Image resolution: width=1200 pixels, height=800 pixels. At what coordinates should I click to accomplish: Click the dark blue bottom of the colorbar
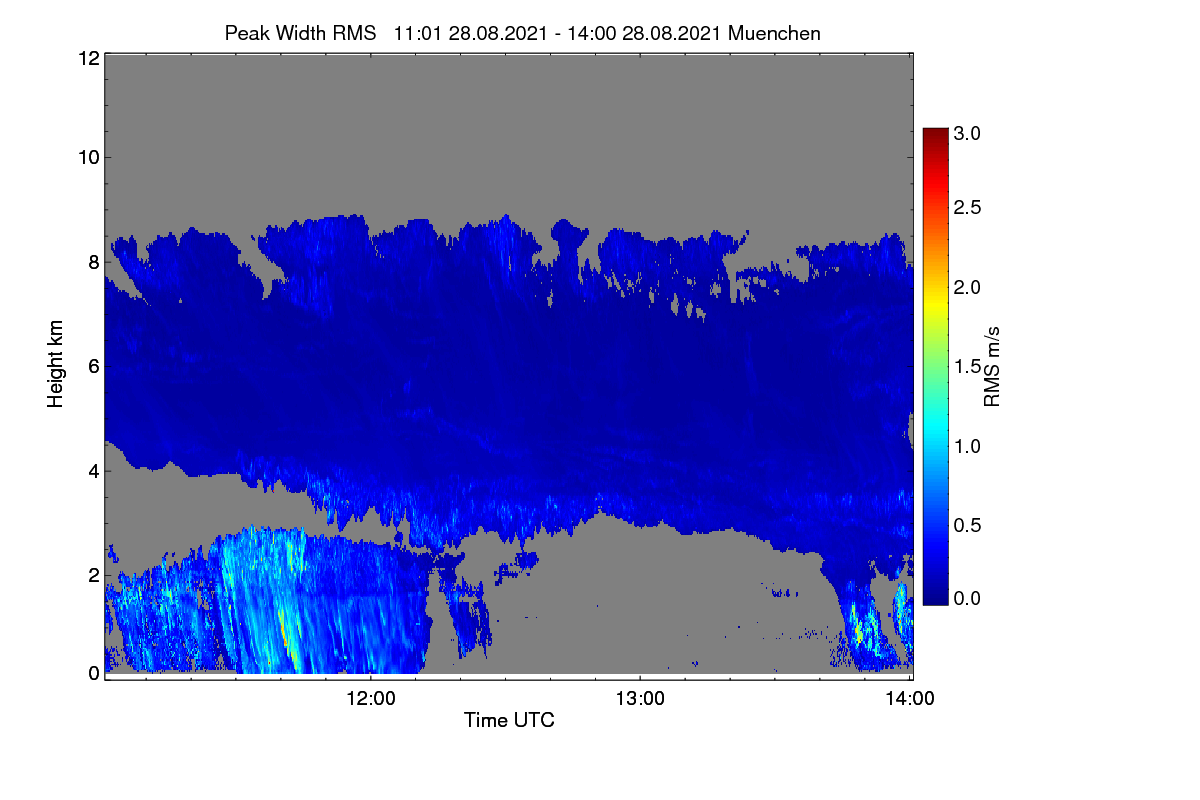pos(935,596)
